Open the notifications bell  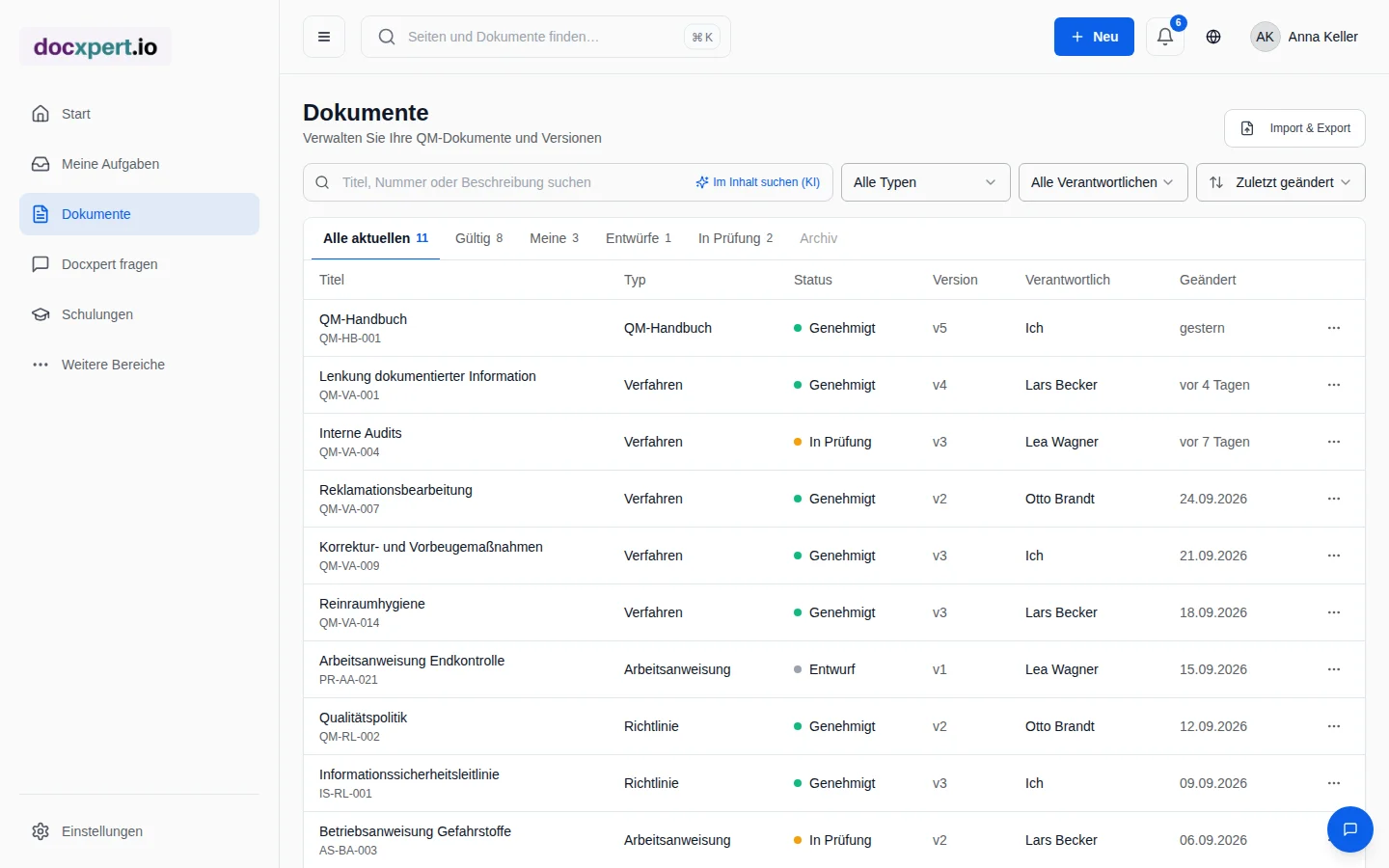click(1165, 37)
